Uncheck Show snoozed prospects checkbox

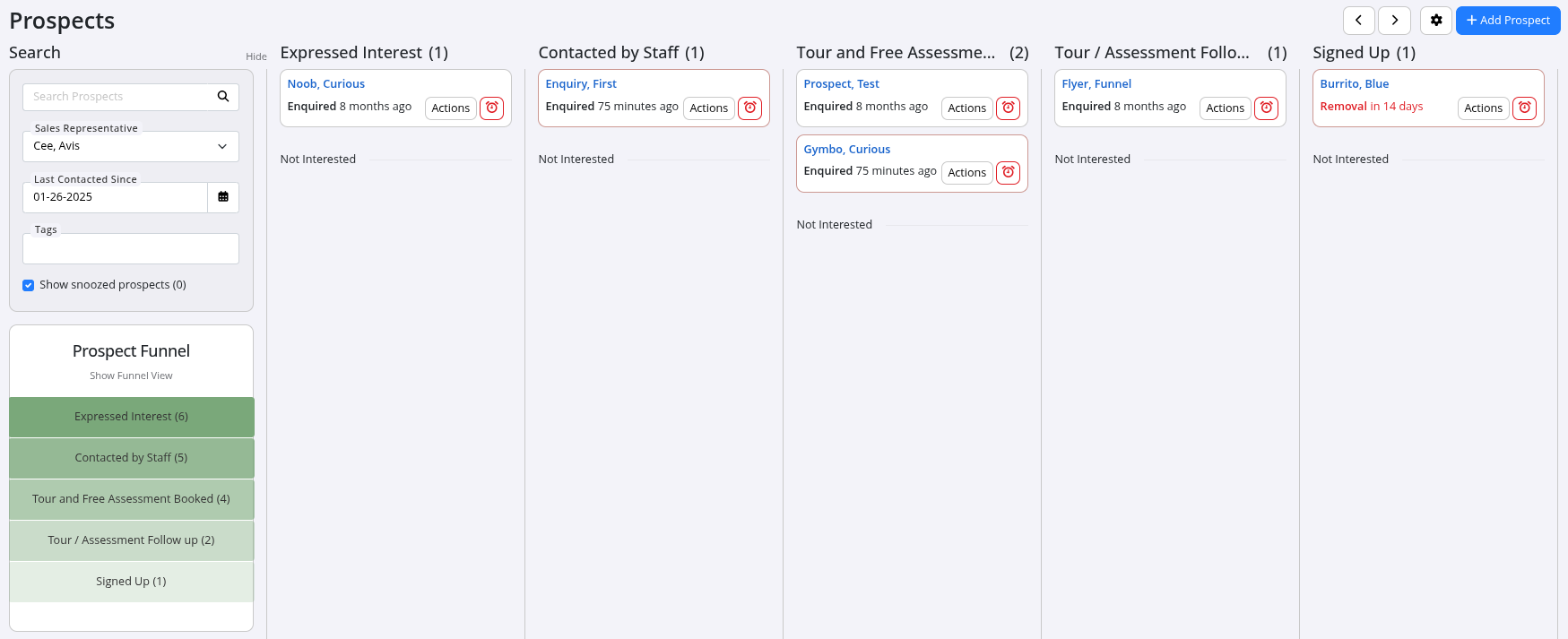point(29,285)
